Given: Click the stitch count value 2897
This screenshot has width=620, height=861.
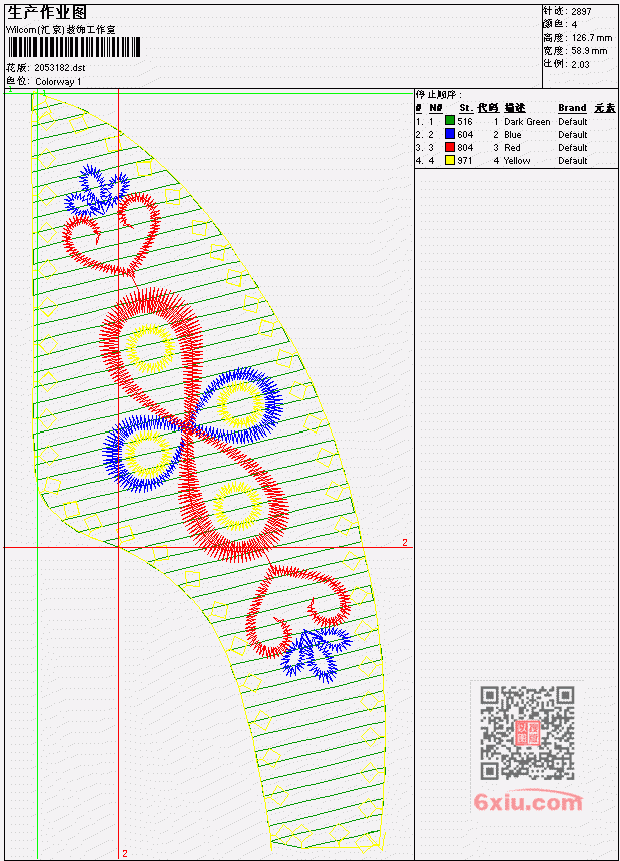Looking at the screenshot, I should [581, 11].
